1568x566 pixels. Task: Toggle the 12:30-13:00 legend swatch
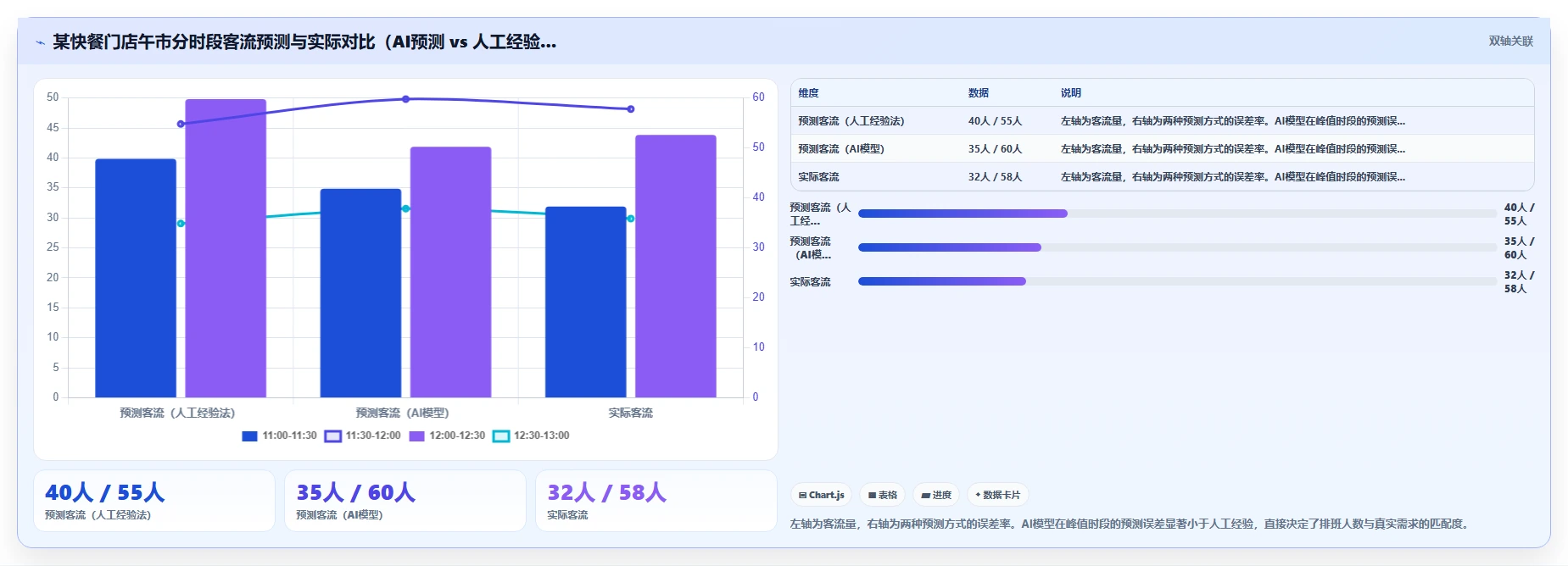click(x=501, y=436)
